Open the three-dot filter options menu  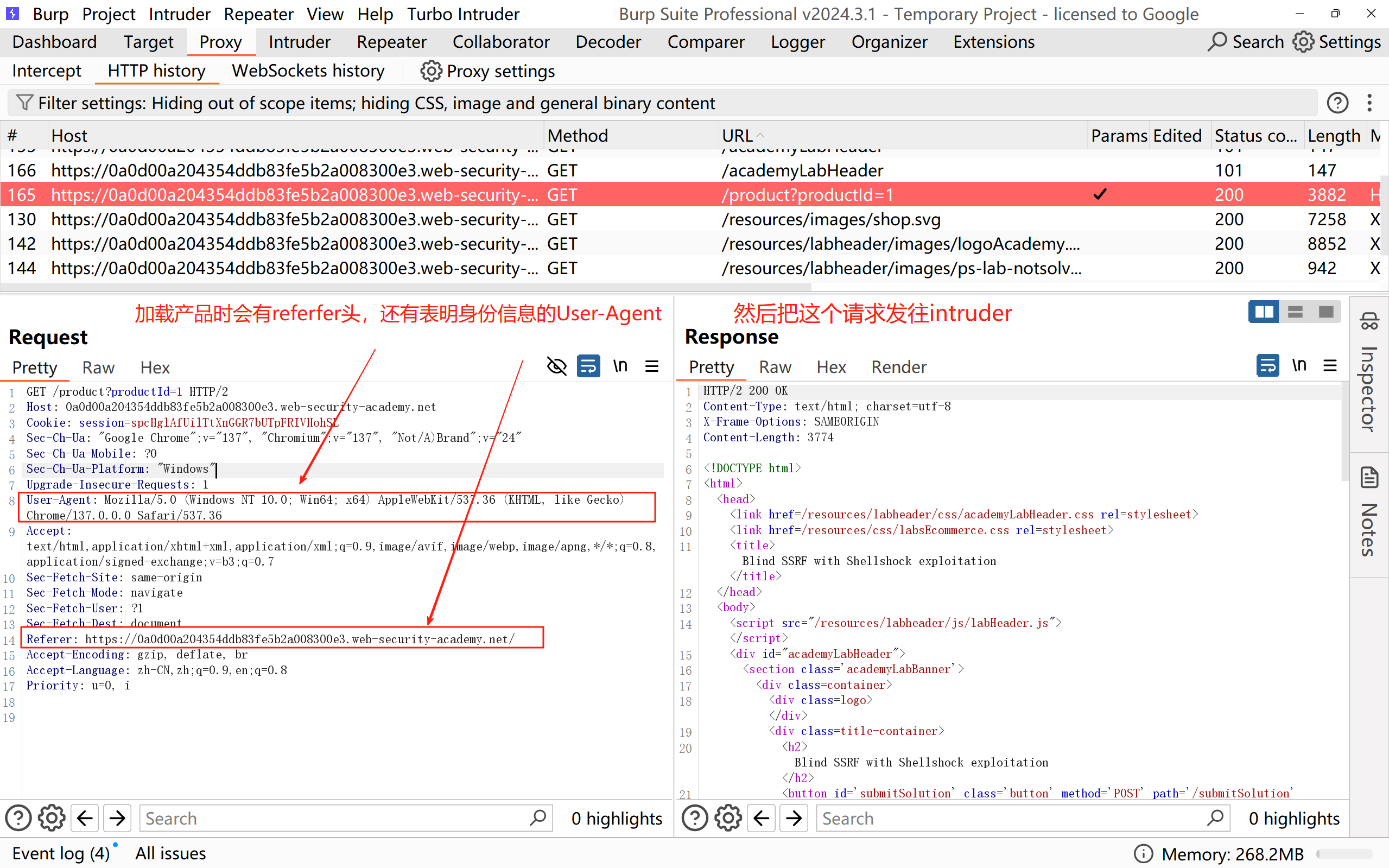(x=1369, y=103)
